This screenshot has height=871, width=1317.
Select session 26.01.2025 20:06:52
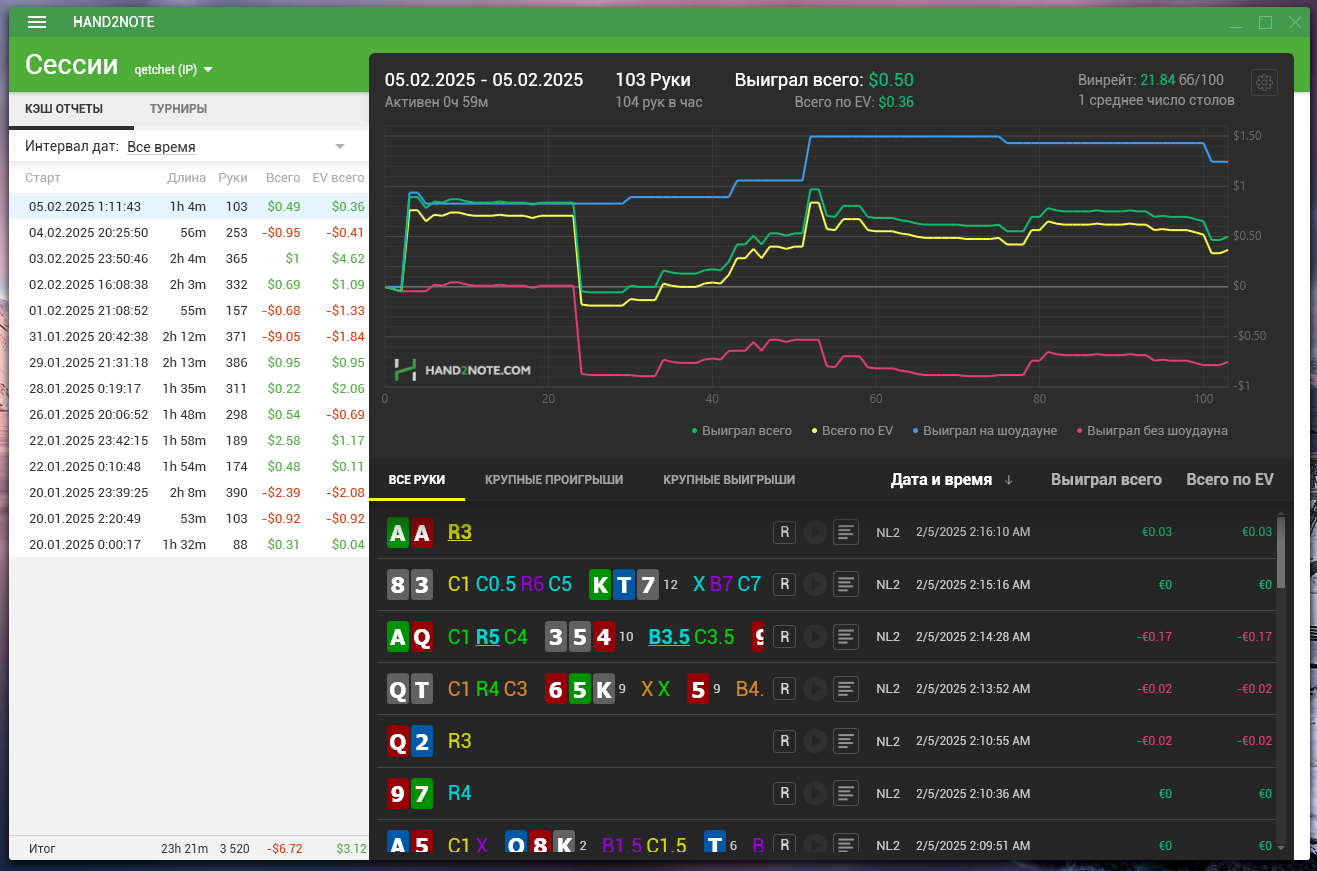click(x=189, y=415)
